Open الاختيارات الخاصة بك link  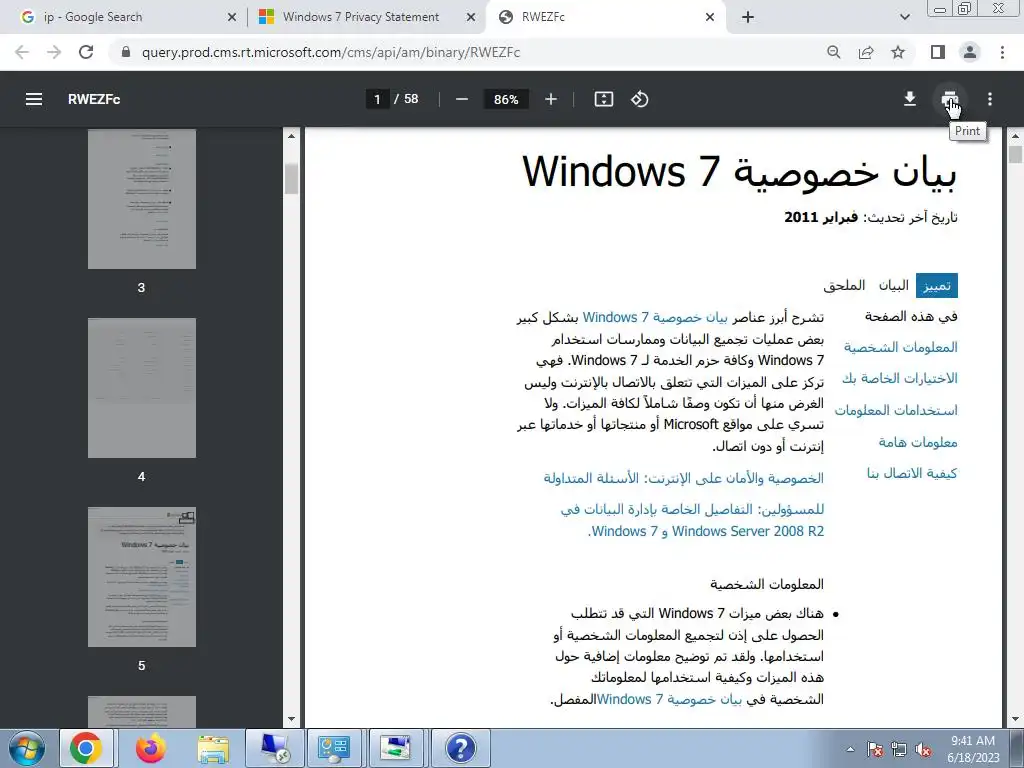[899, 378]
